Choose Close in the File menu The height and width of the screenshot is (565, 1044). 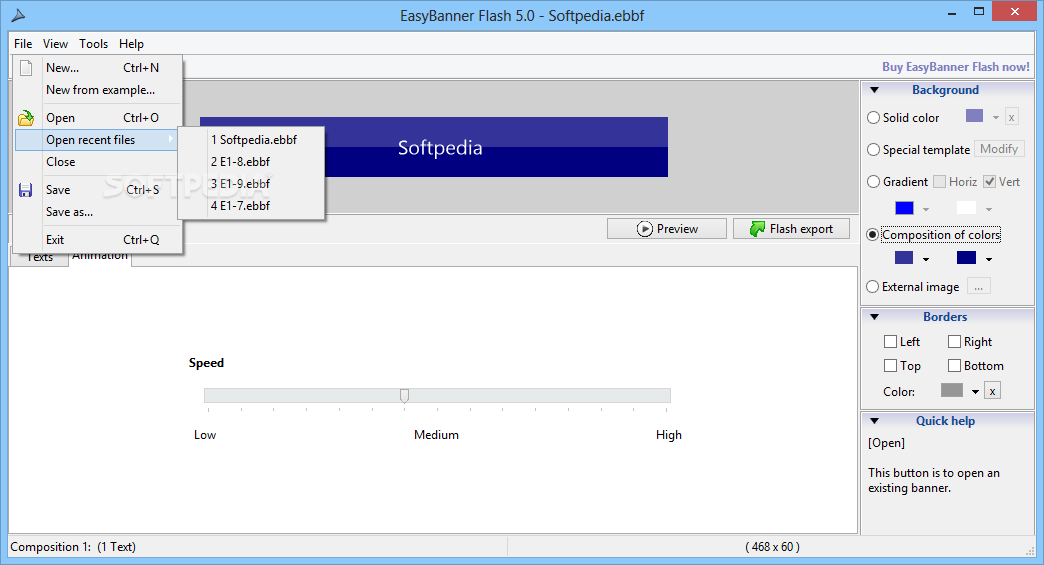point(98,162)
